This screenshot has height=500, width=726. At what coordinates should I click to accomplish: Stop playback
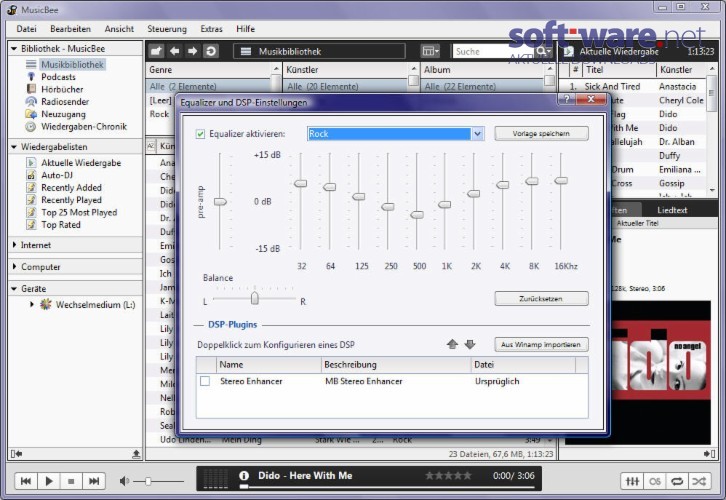71,481
